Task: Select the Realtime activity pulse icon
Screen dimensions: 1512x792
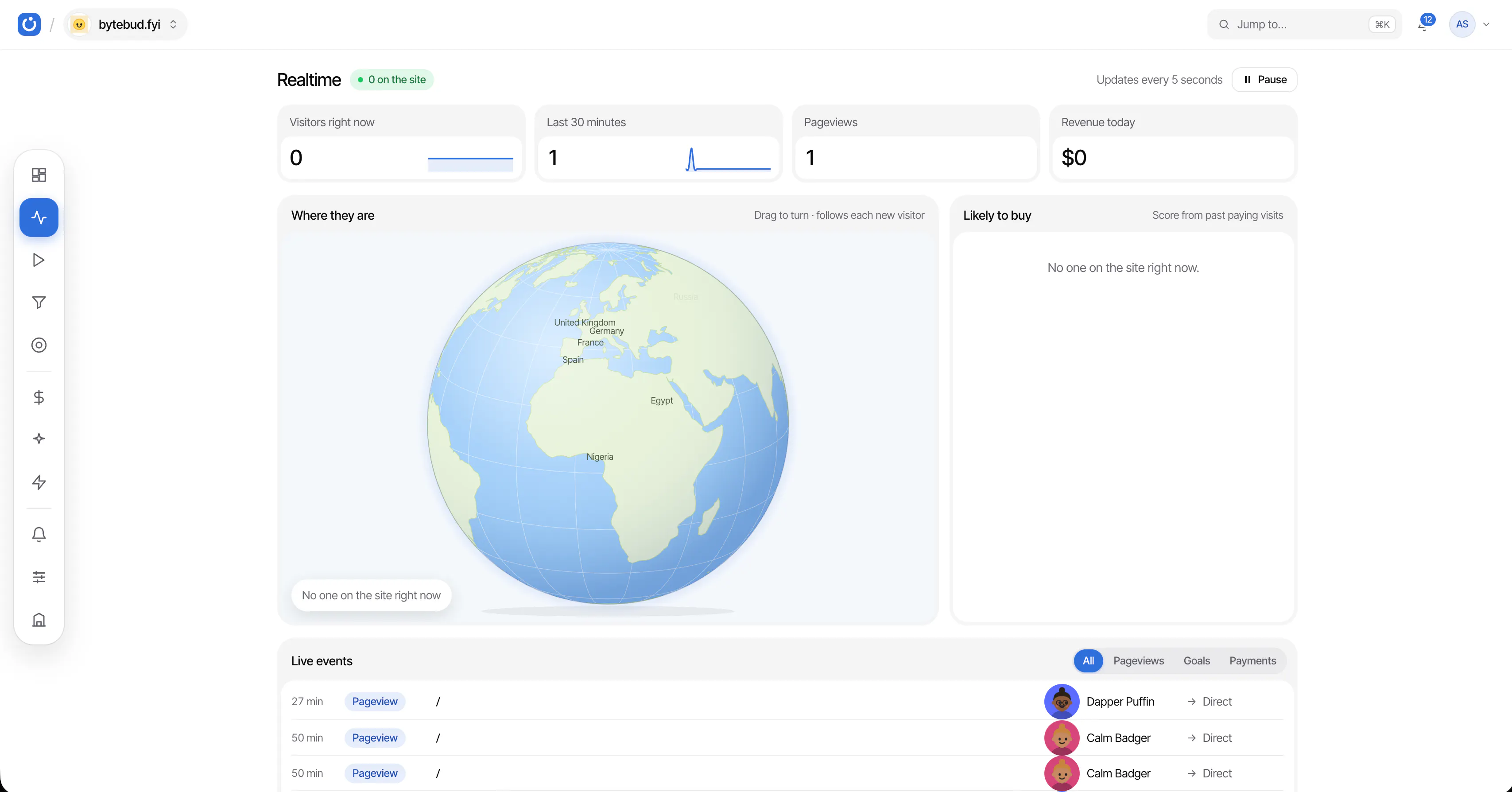Action: pyautogui.click(x=39, y=217)
